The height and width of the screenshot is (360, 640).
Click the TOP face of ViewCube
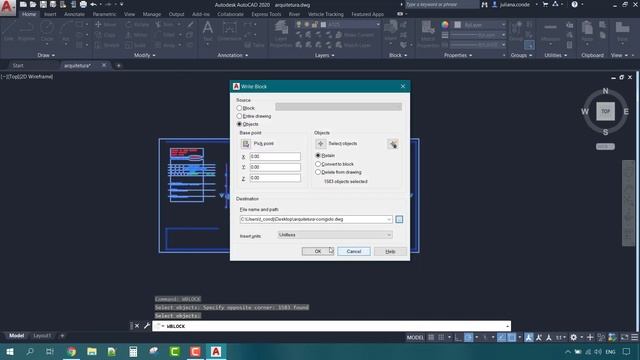(605, 111)
